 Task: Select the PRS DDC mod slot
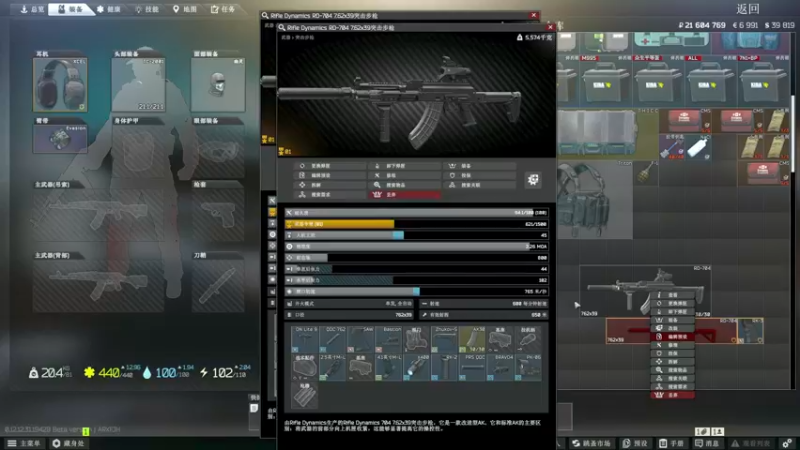472,368
